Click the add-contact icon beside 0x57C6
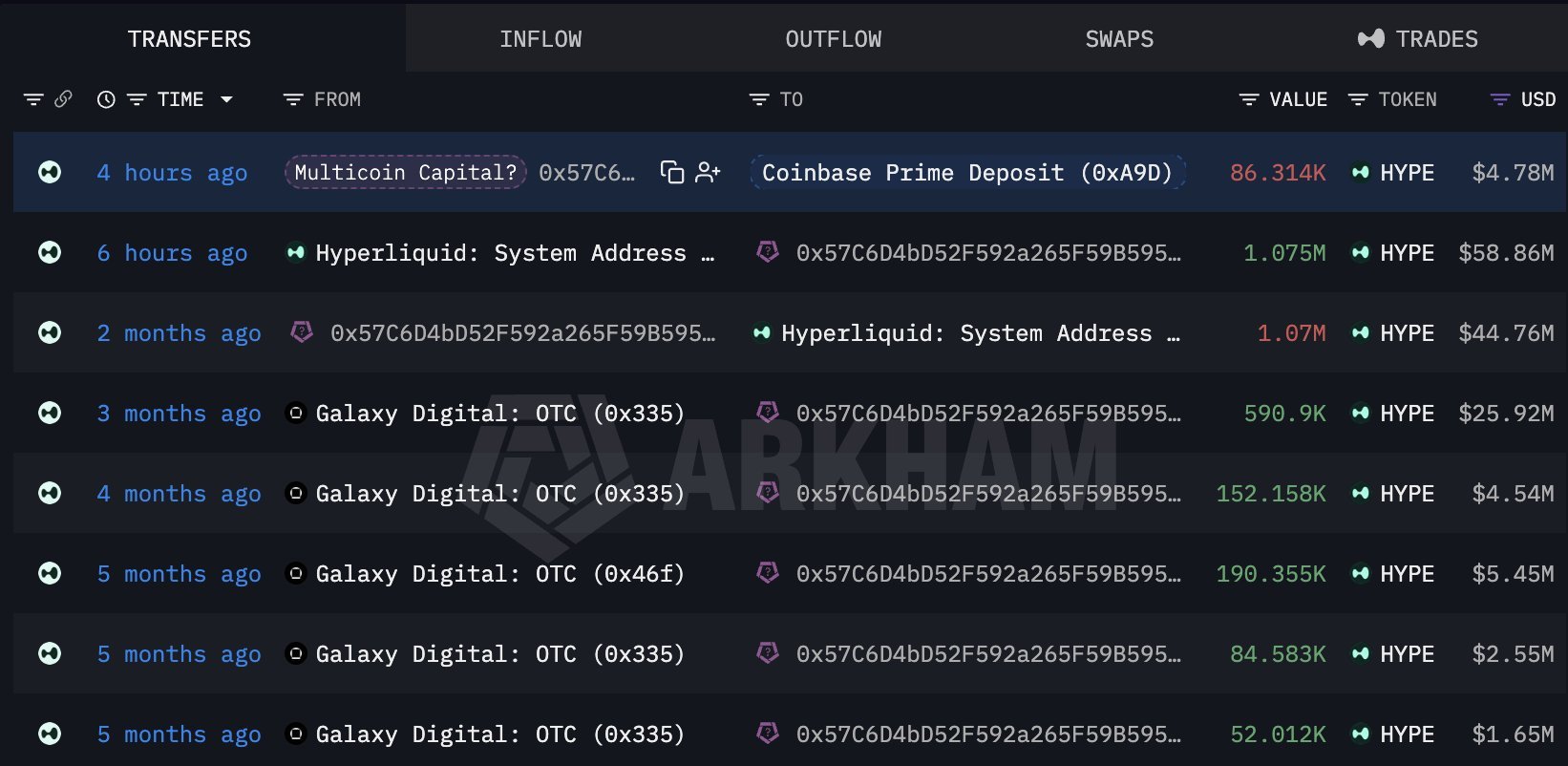The height and width of the screenshot is (766, 1568). point(708,172)
